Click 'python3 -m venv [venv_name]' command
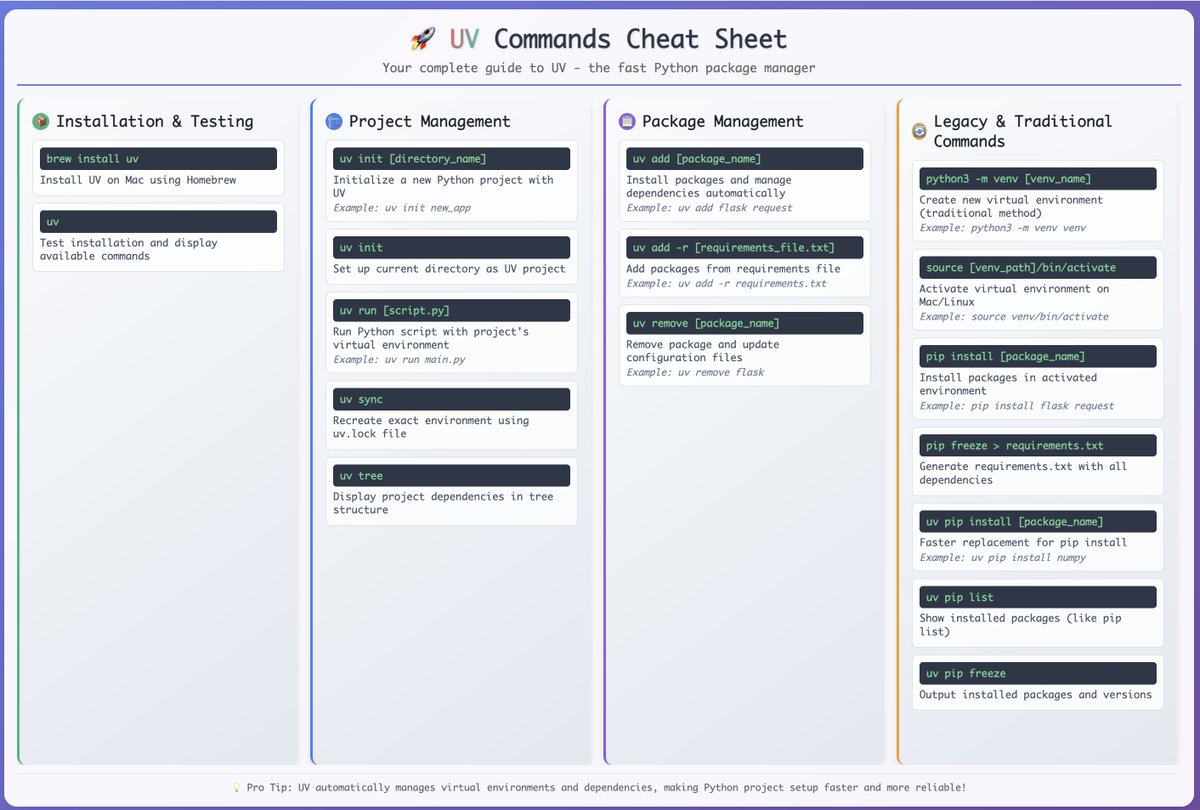The width and height of the screenshot is (1200, 810). [1038, 179]
